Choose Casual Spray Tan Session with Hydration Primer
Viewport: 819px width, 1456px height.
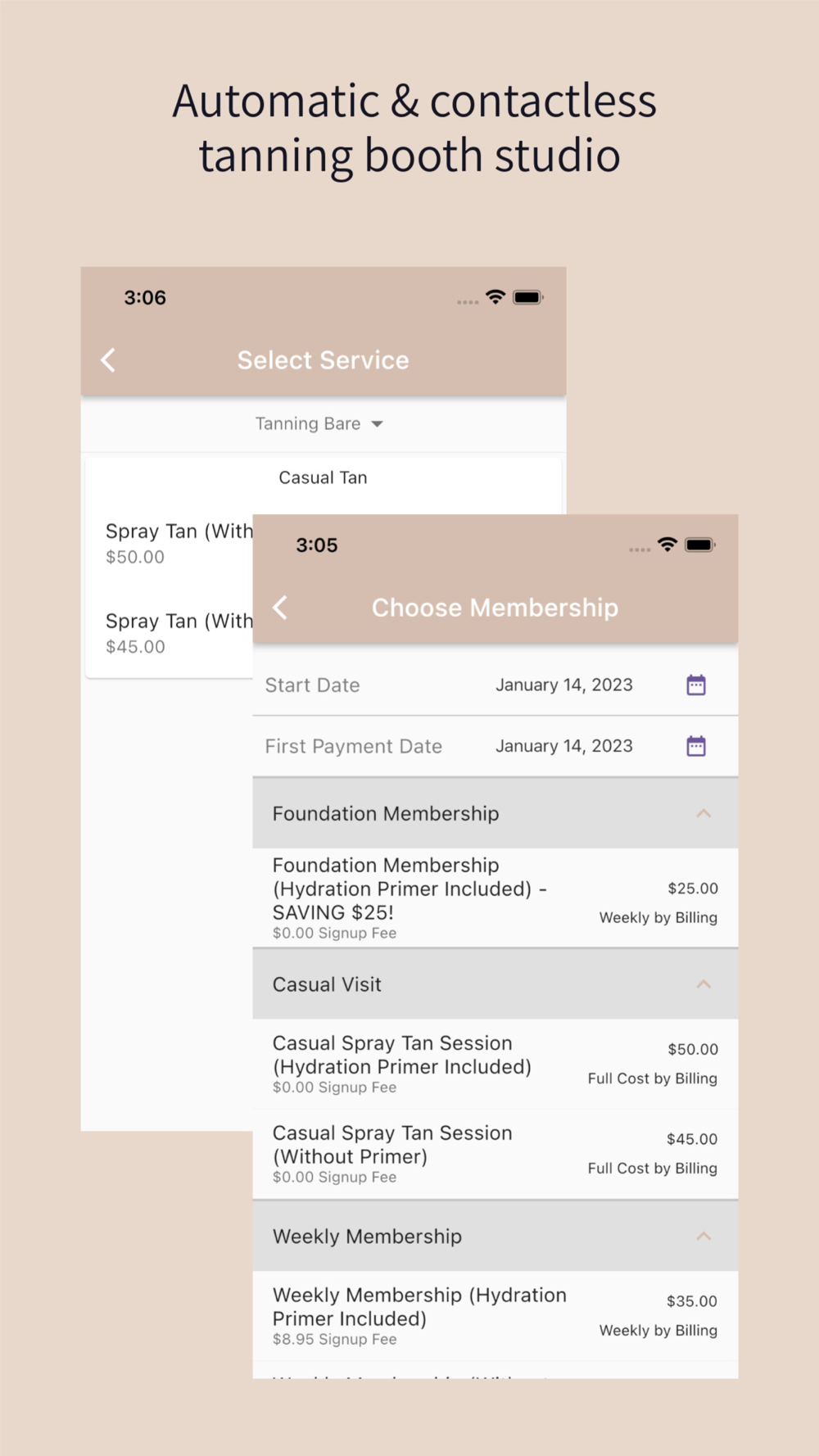coord(495,1065)
